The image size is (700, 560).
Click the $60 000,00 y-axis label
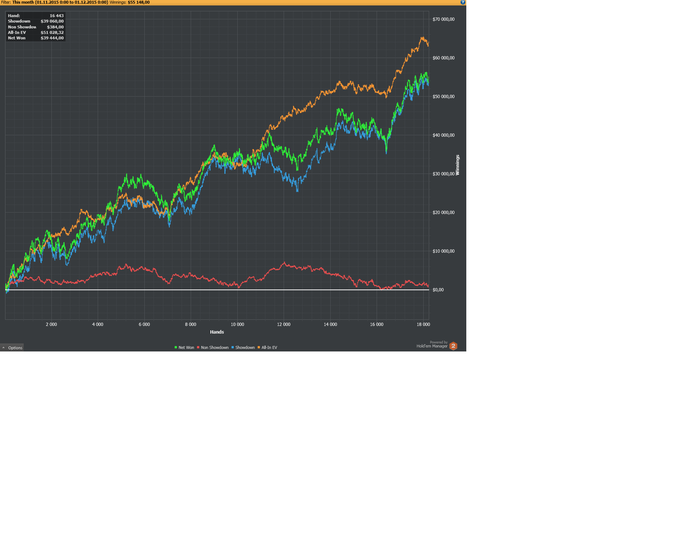pos(444,58)
